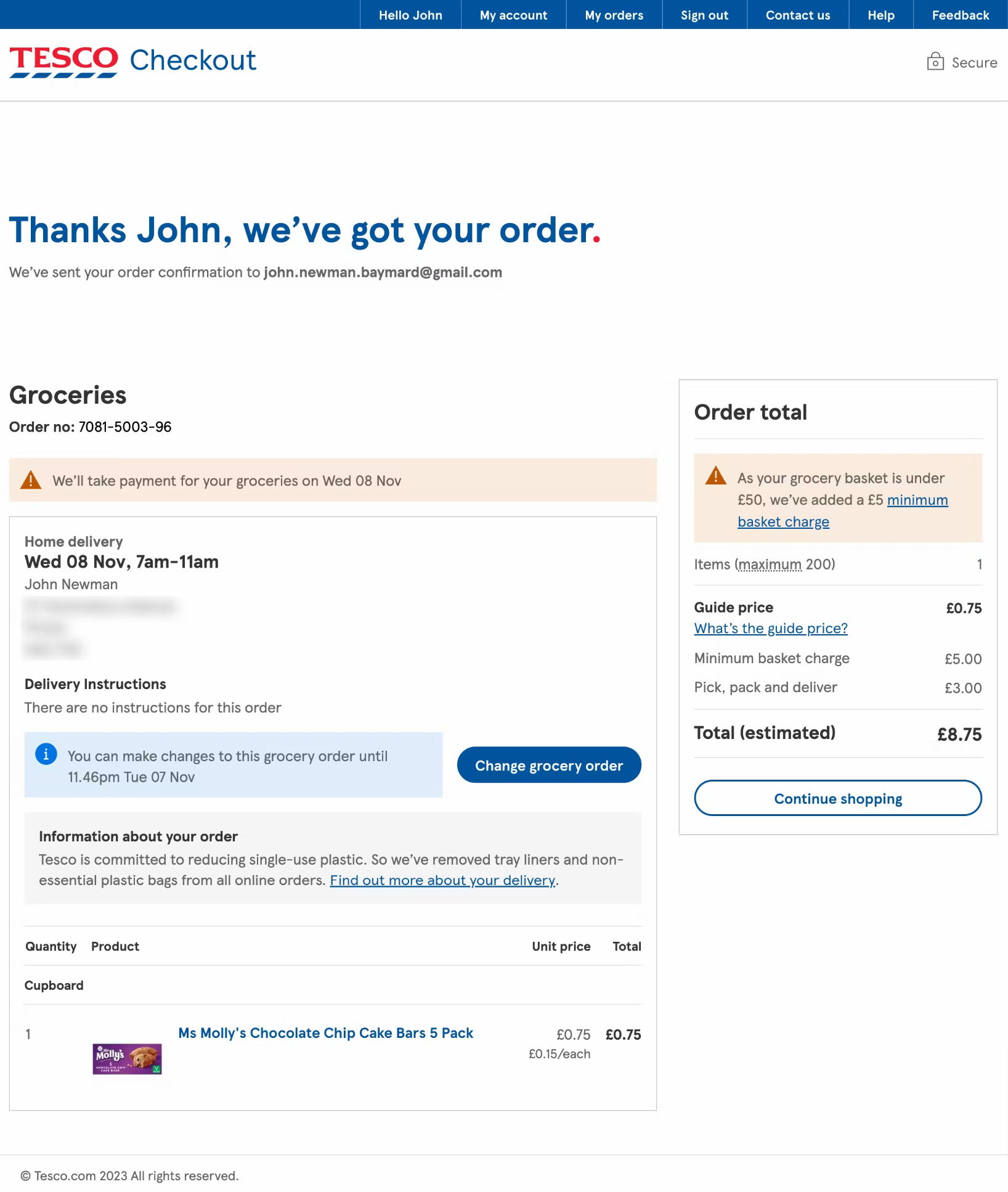Click the dotted-underlined word maximum for its tooltip
The height and width of the screenshot is (1192, 1008).
(x=770, y=564)
